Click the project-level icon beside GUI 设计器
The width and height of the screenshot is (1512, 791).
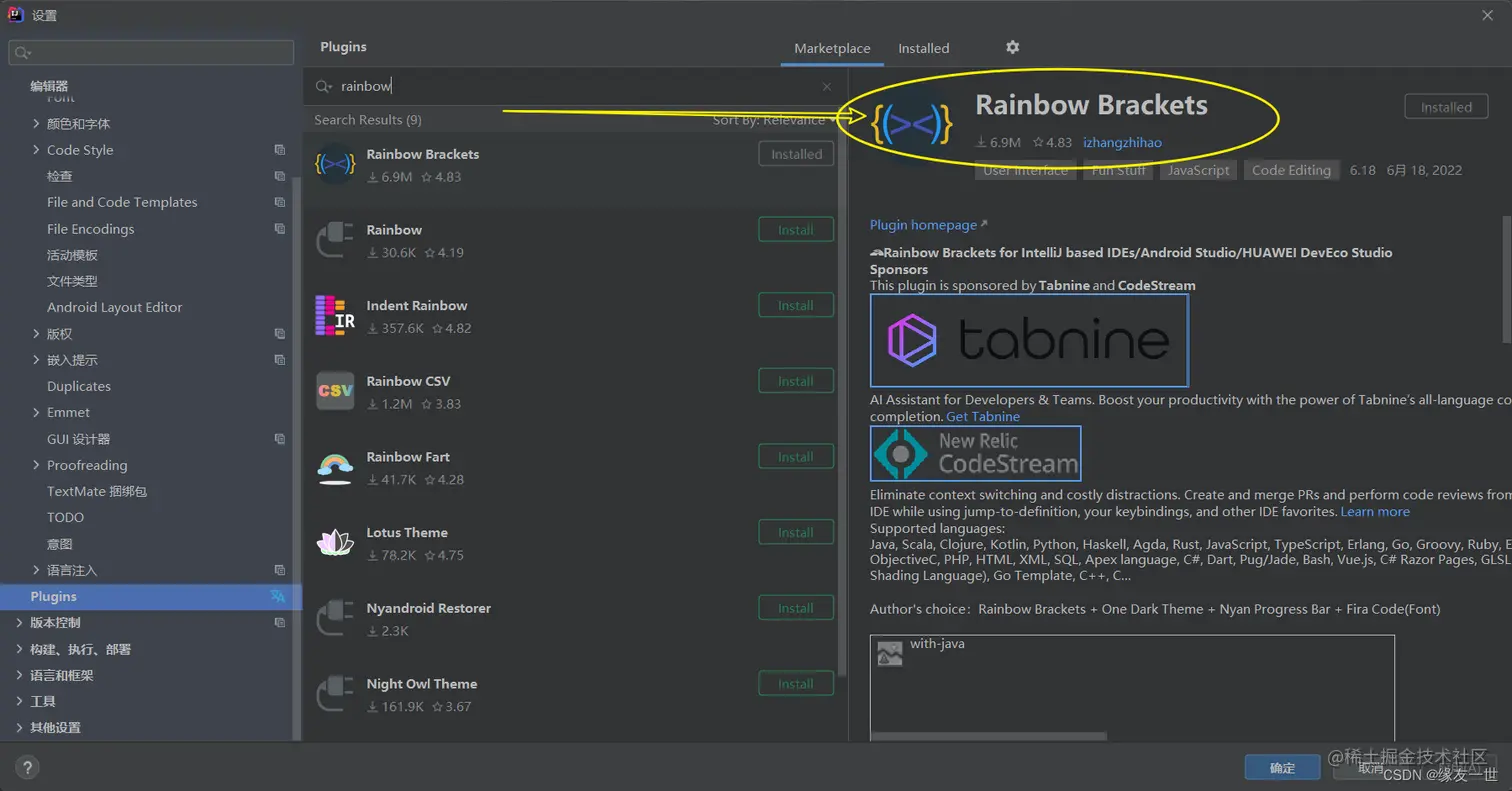(x=280, y=439)
